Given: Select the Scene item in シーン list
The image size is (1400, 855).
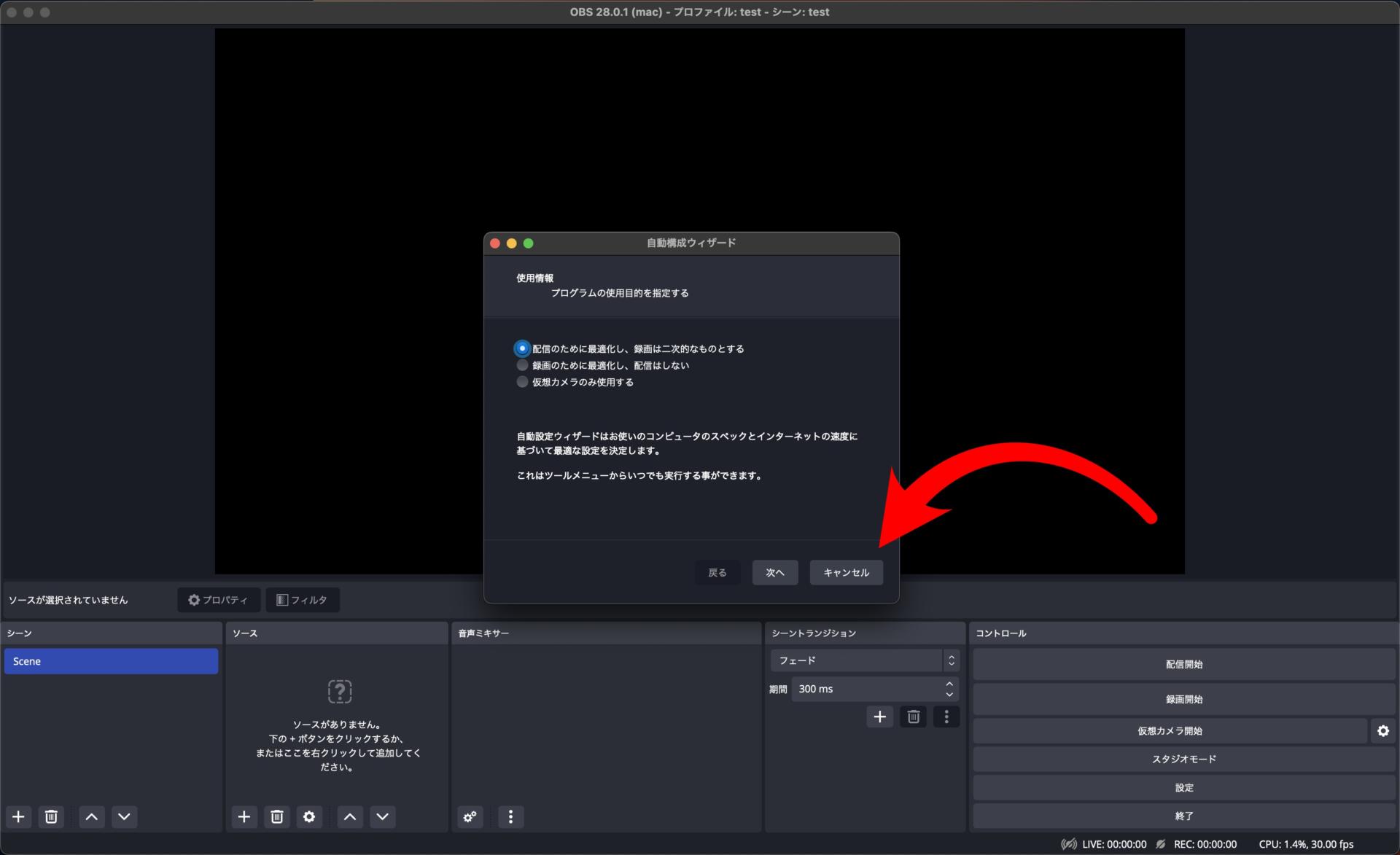Looking at the screenshot, I should pyautogui.click(x=111, y=661).
